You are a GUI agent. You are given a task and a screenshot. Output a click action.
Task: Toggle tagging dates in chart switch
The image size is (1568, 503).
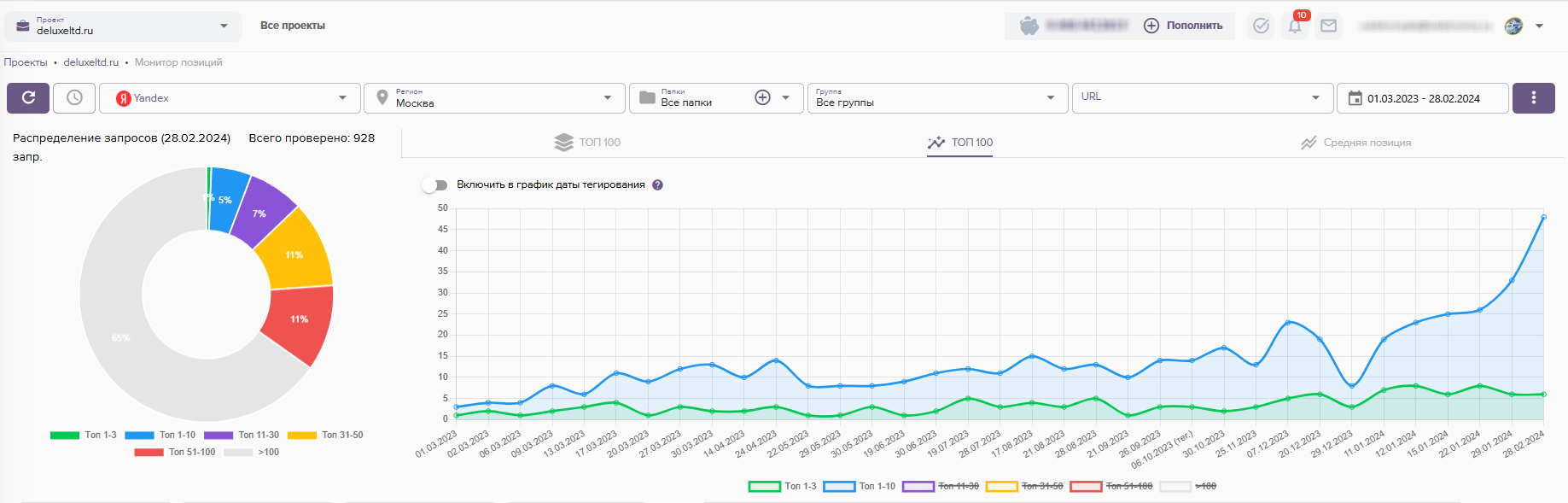[x=435, y=185]
